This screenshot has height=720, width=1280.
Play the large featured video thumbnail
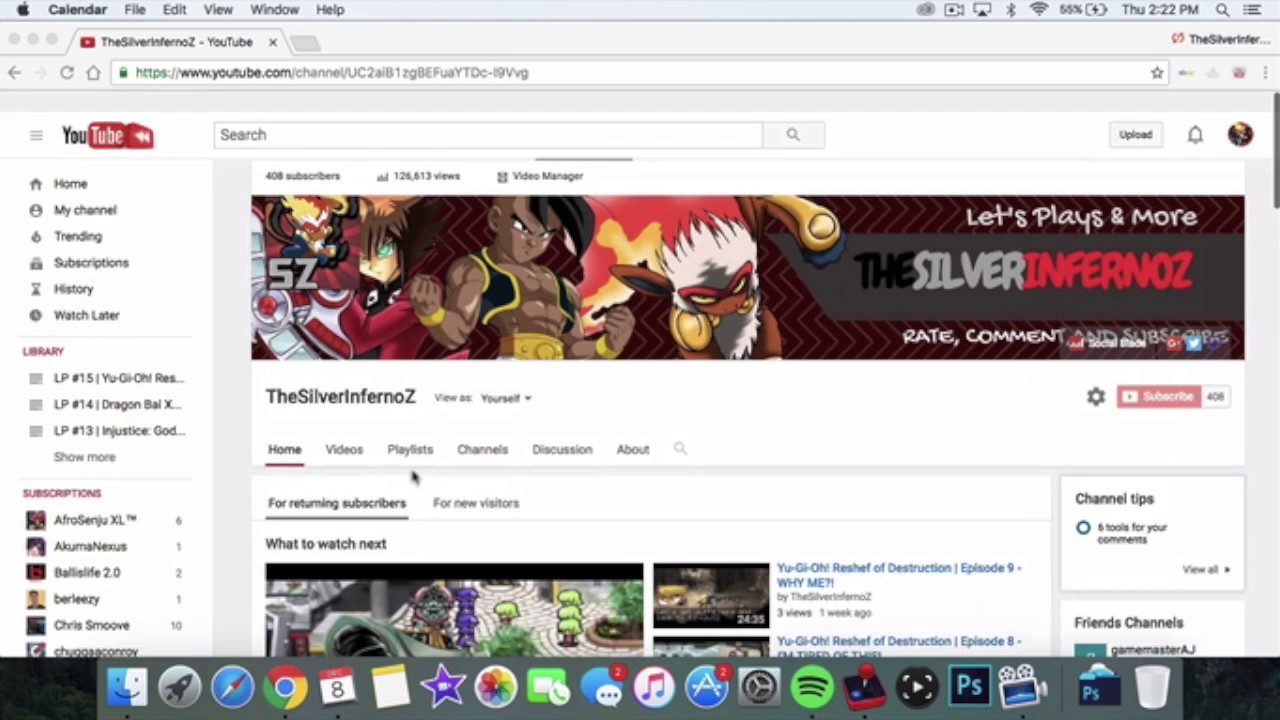[454, 610]
